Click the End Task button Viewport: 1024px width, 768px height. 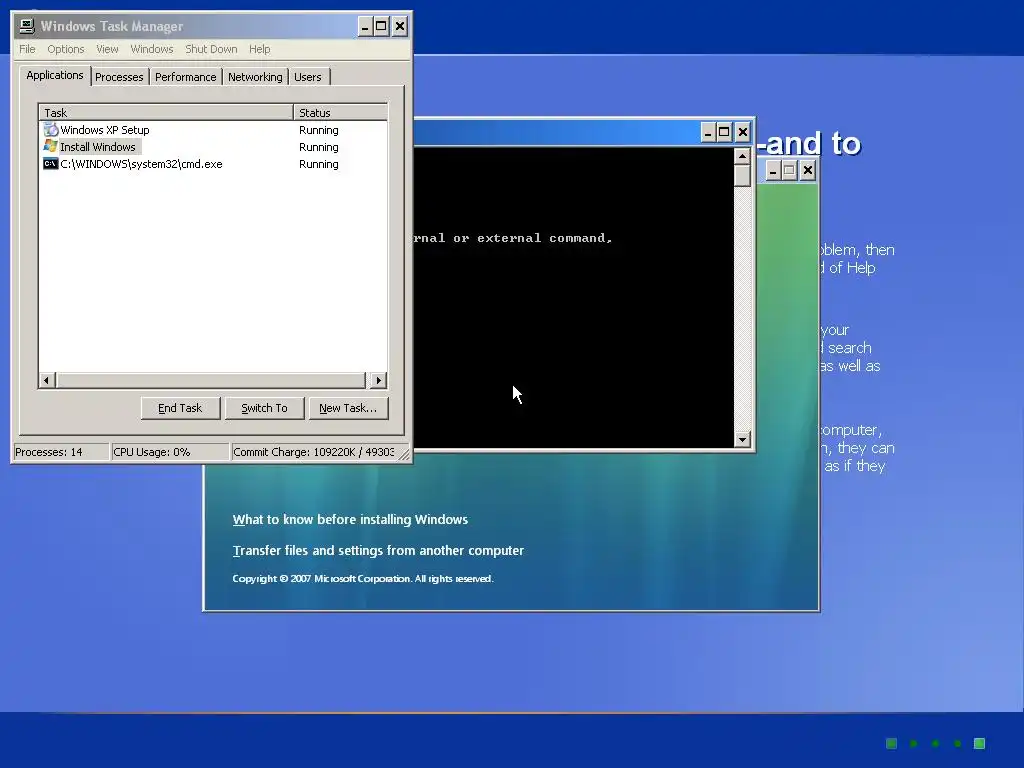[x=180, y=408]
